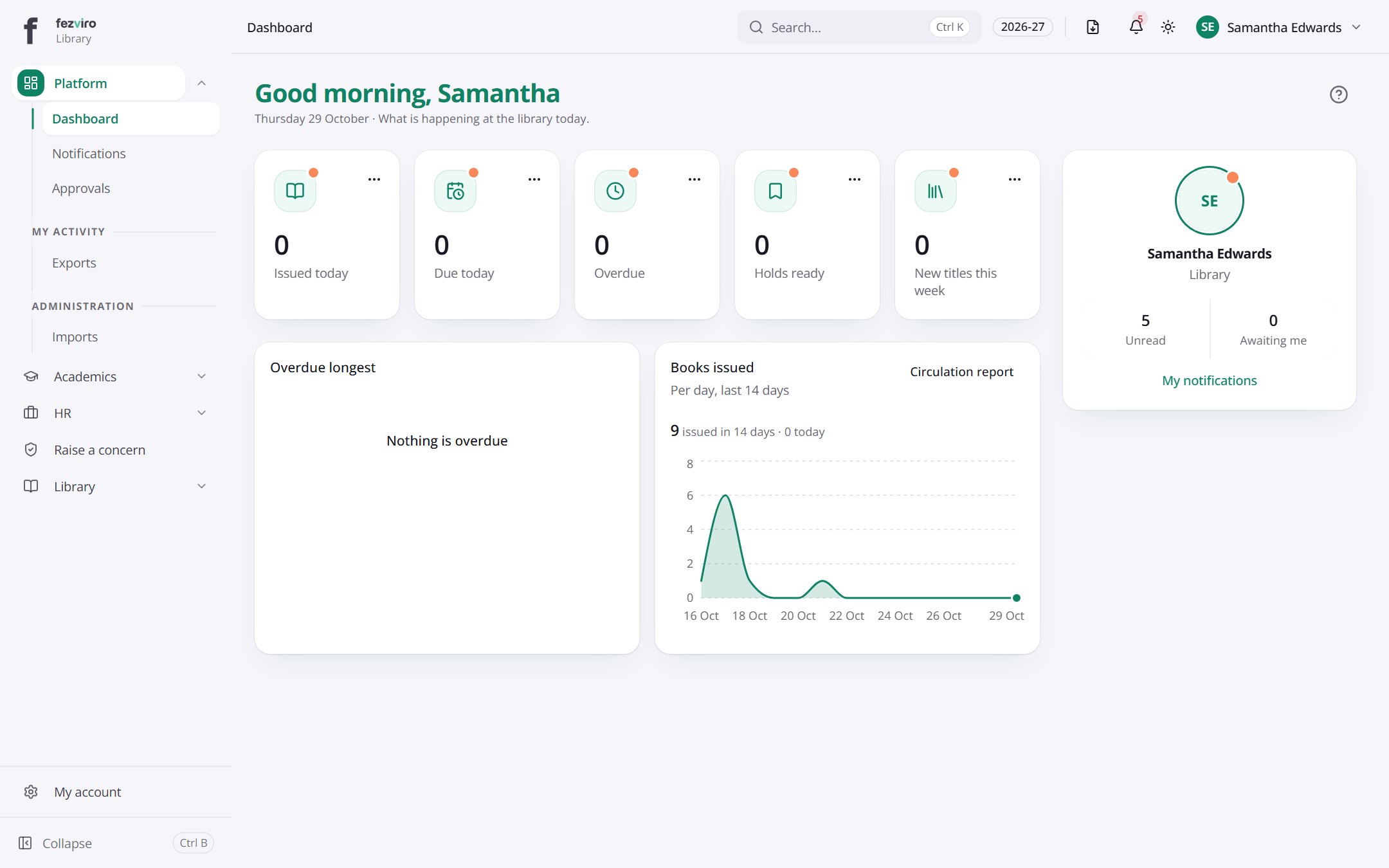Viewport: 1389px width, 868px height.
Task: Open My account settings
Action: [115, 792]
